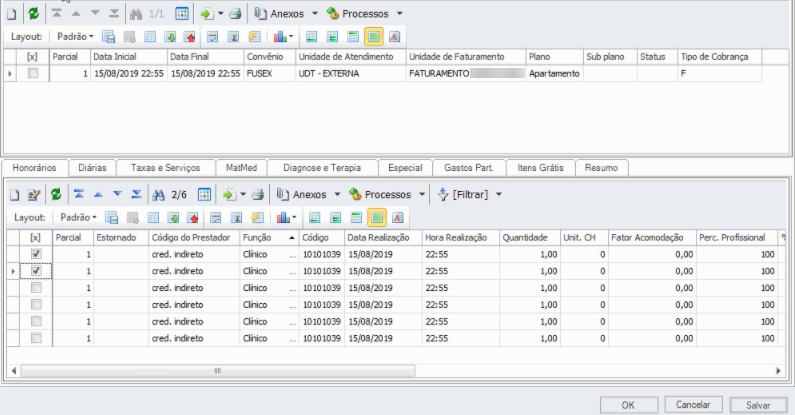Switch to the Diárias tab

coord(92,168)
